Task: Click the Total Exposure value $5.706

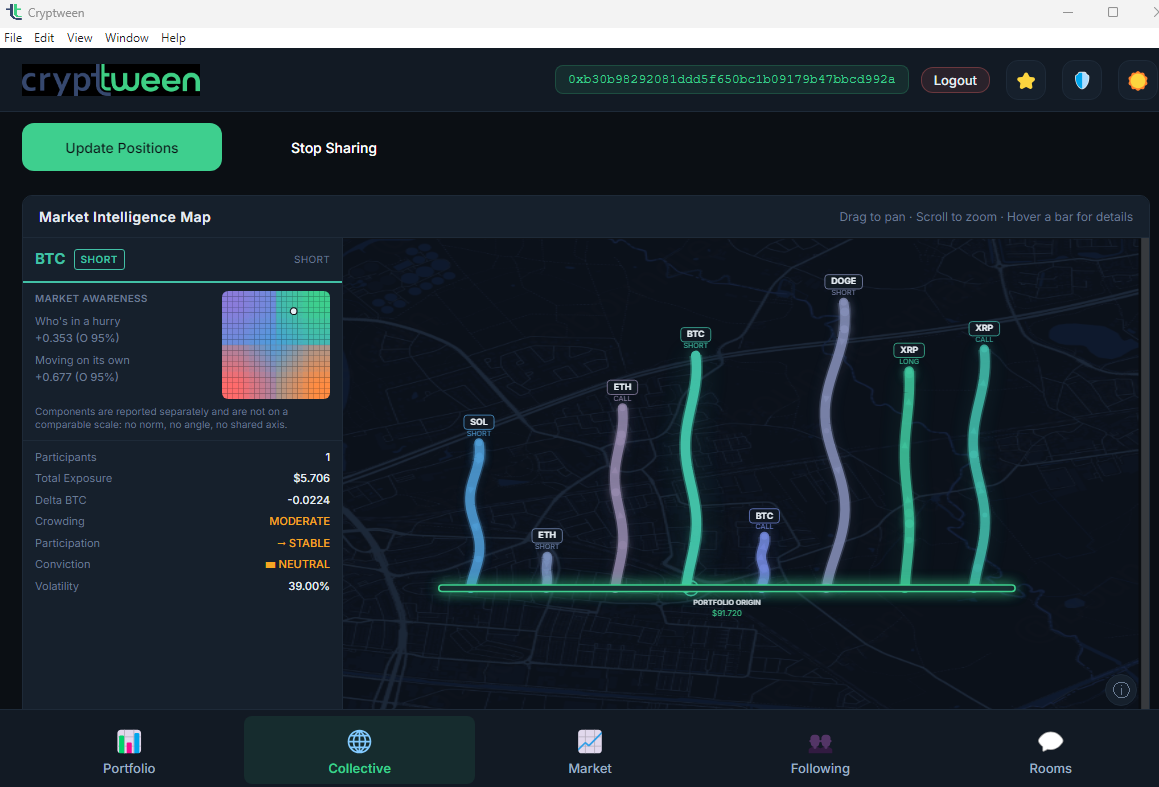Action: (x=311, y=478)
